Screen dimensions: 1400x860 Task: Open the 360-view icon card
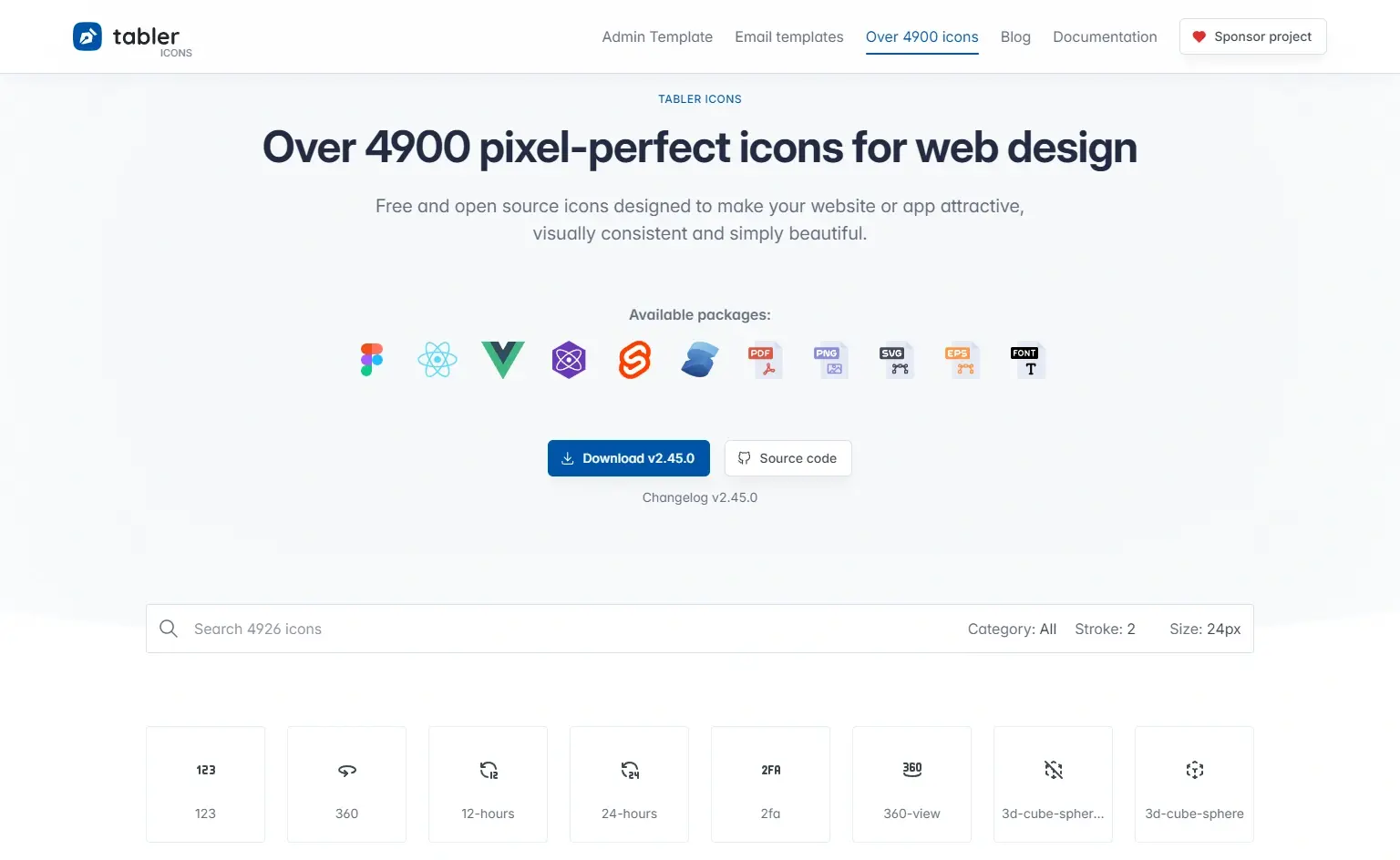point(911,784)
